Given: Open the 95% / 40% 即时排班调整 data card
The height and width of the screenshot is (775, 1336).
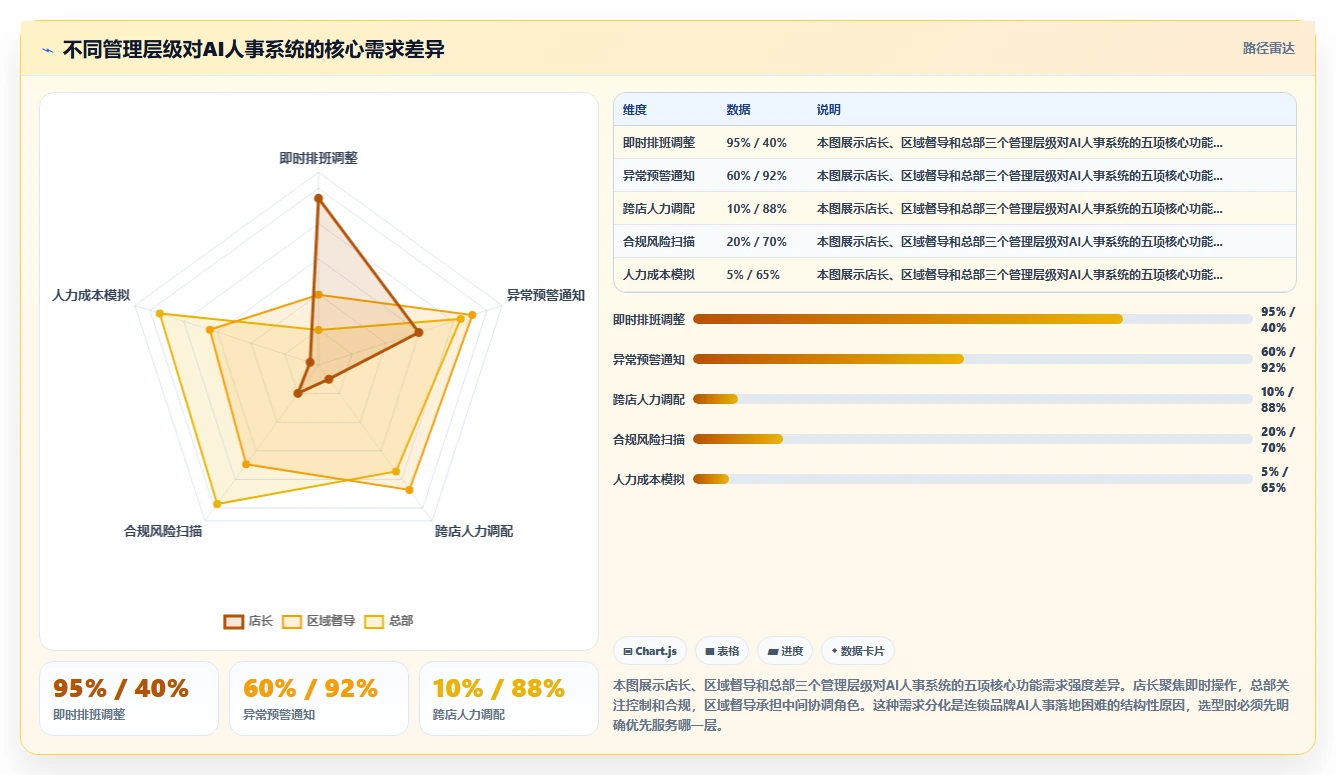Looking at the screenshot, I should [129, 698].
